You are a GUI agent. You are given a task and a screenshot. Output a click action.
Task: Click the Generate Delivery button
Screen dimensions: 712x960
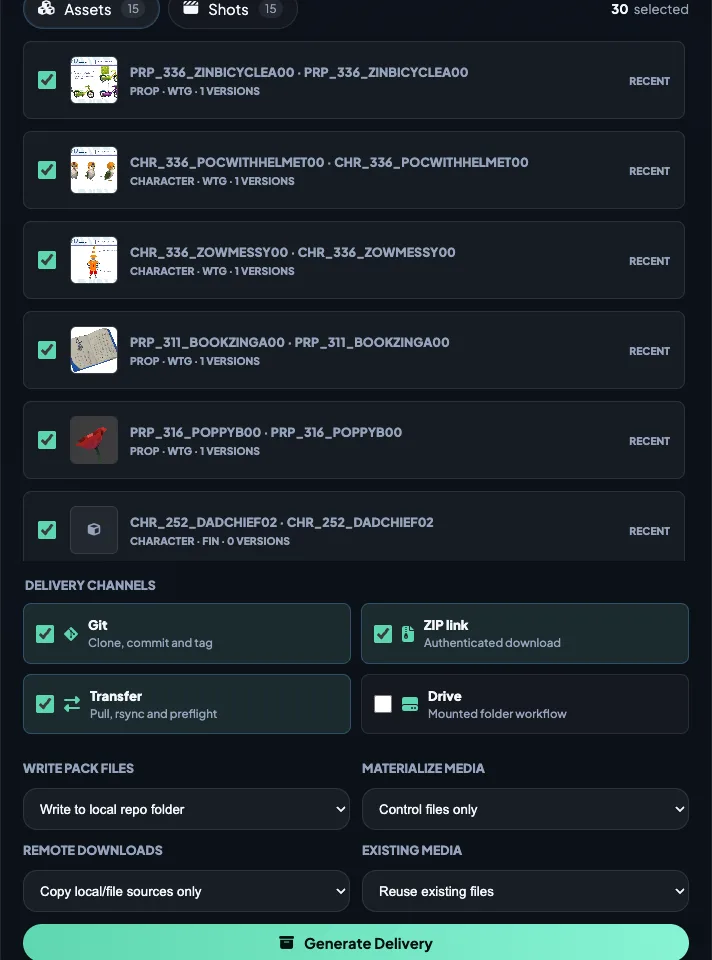(356, 943)
